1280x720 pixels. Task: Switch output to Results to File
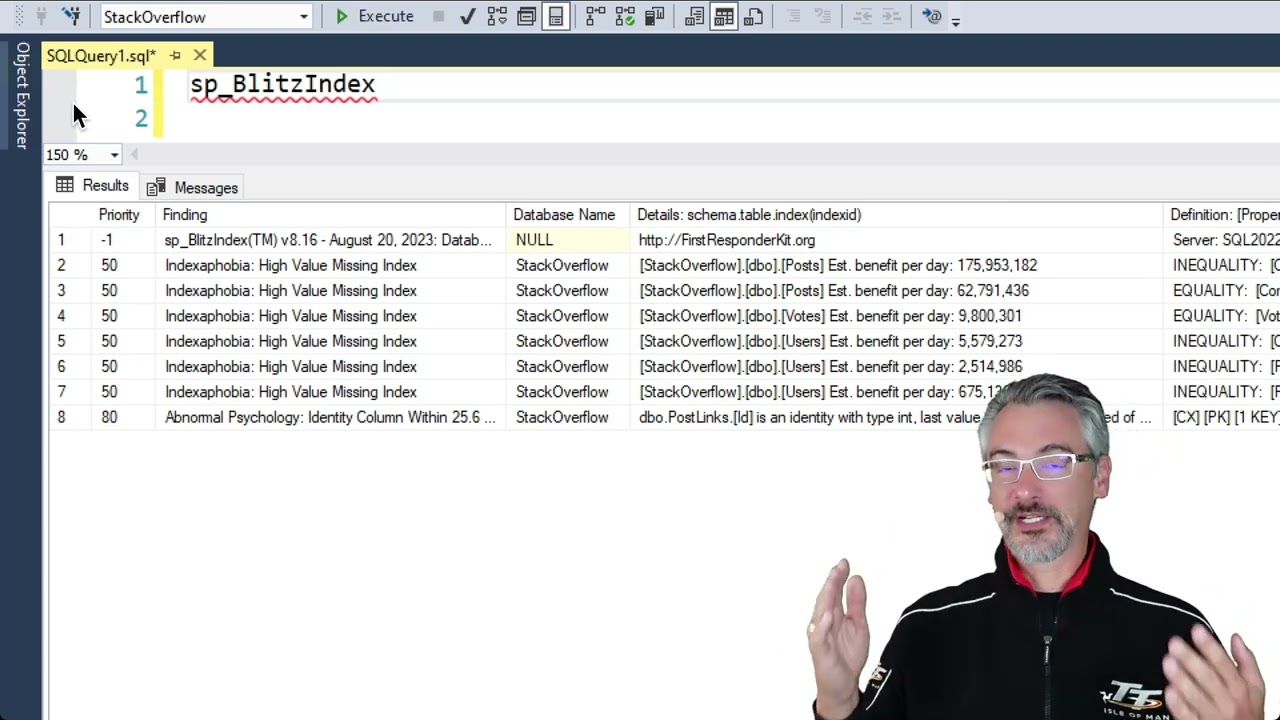[753, 16]
